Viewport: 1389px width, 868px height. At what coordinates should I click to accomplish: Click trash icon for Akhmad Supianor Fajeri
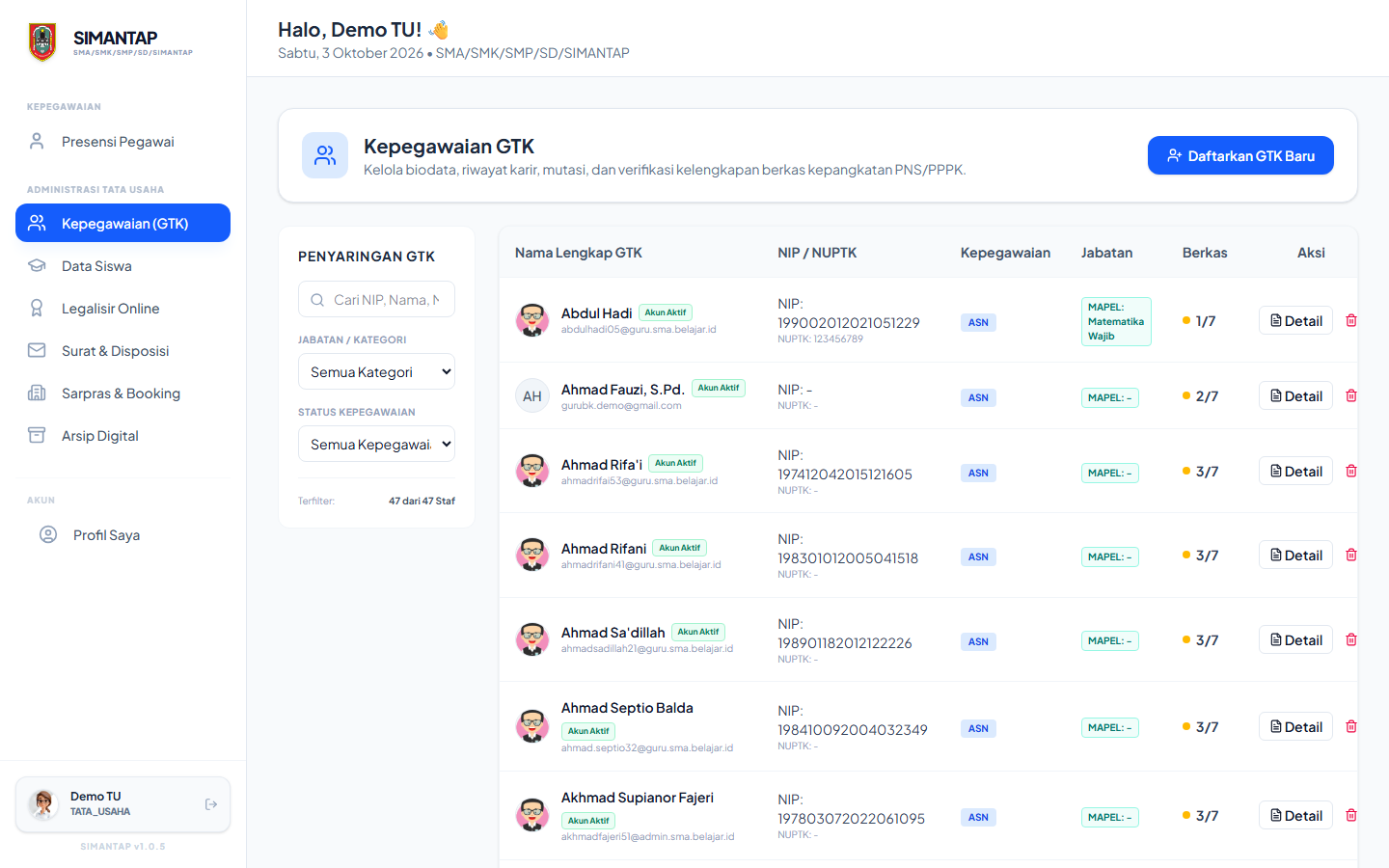coord(1351,815)
